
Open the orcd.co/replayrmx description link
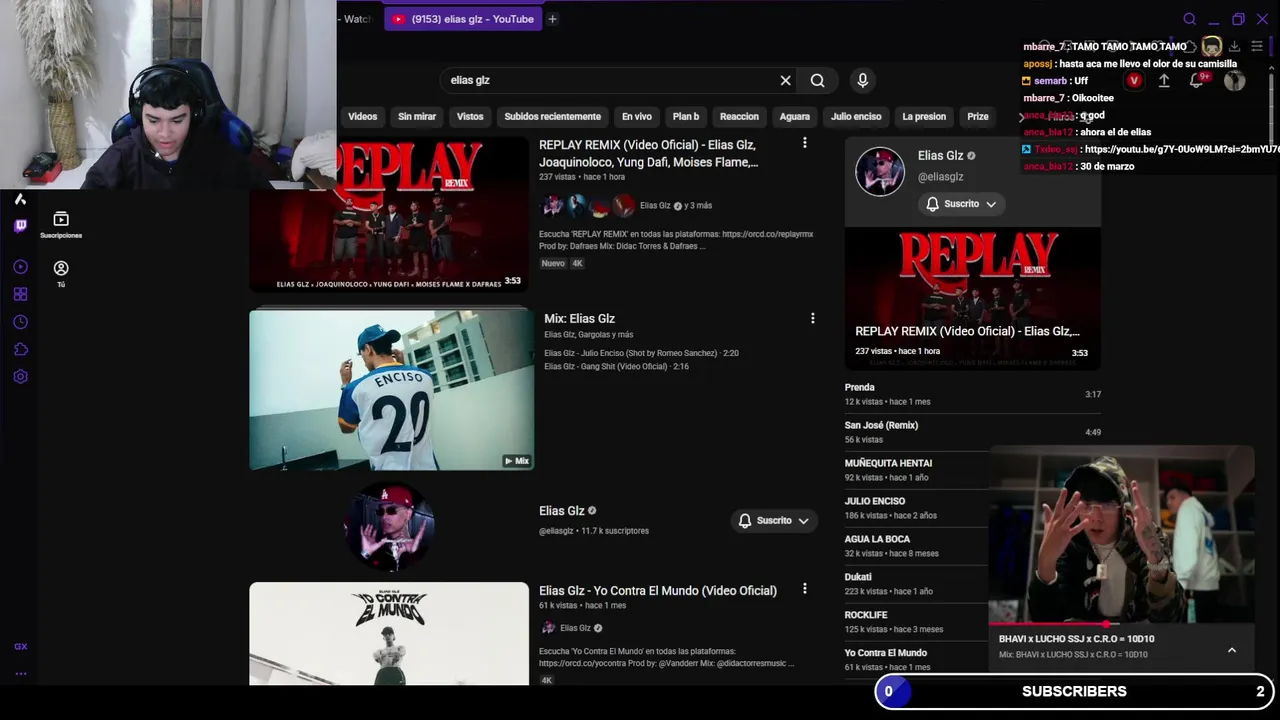pyautogui.click(x=767, y=234)
